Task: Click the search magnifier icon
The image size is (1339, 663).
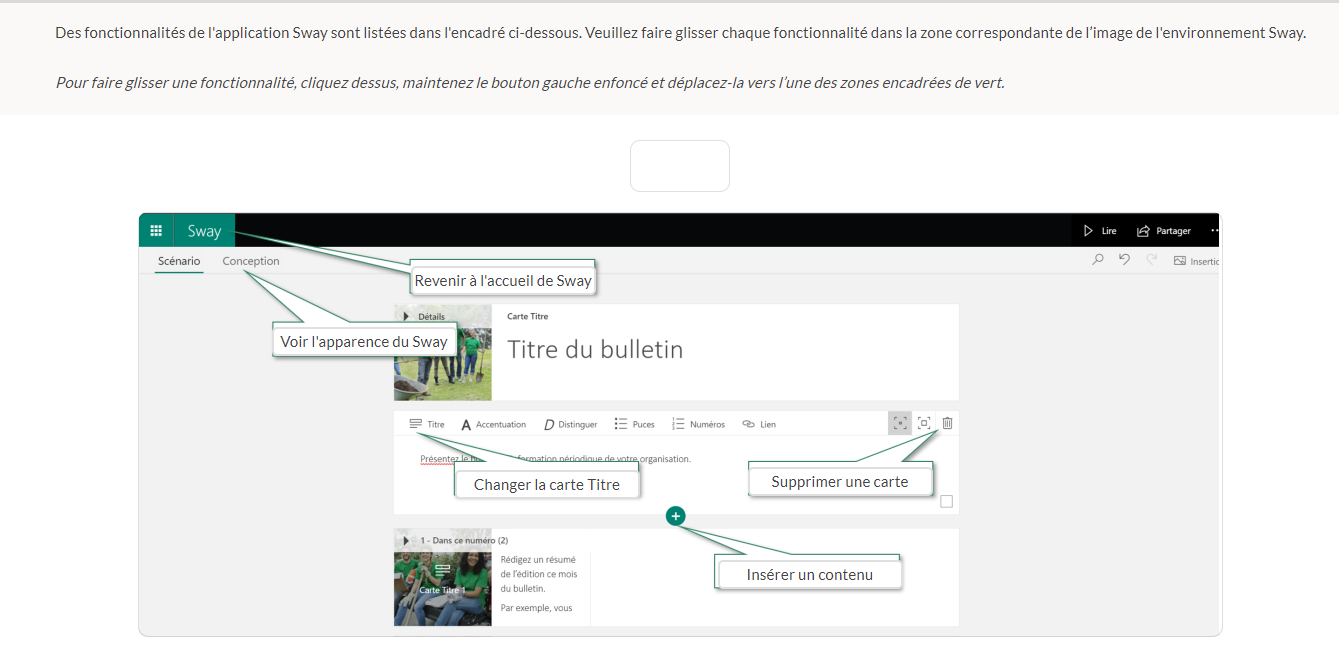Action: click(1098, 260)
